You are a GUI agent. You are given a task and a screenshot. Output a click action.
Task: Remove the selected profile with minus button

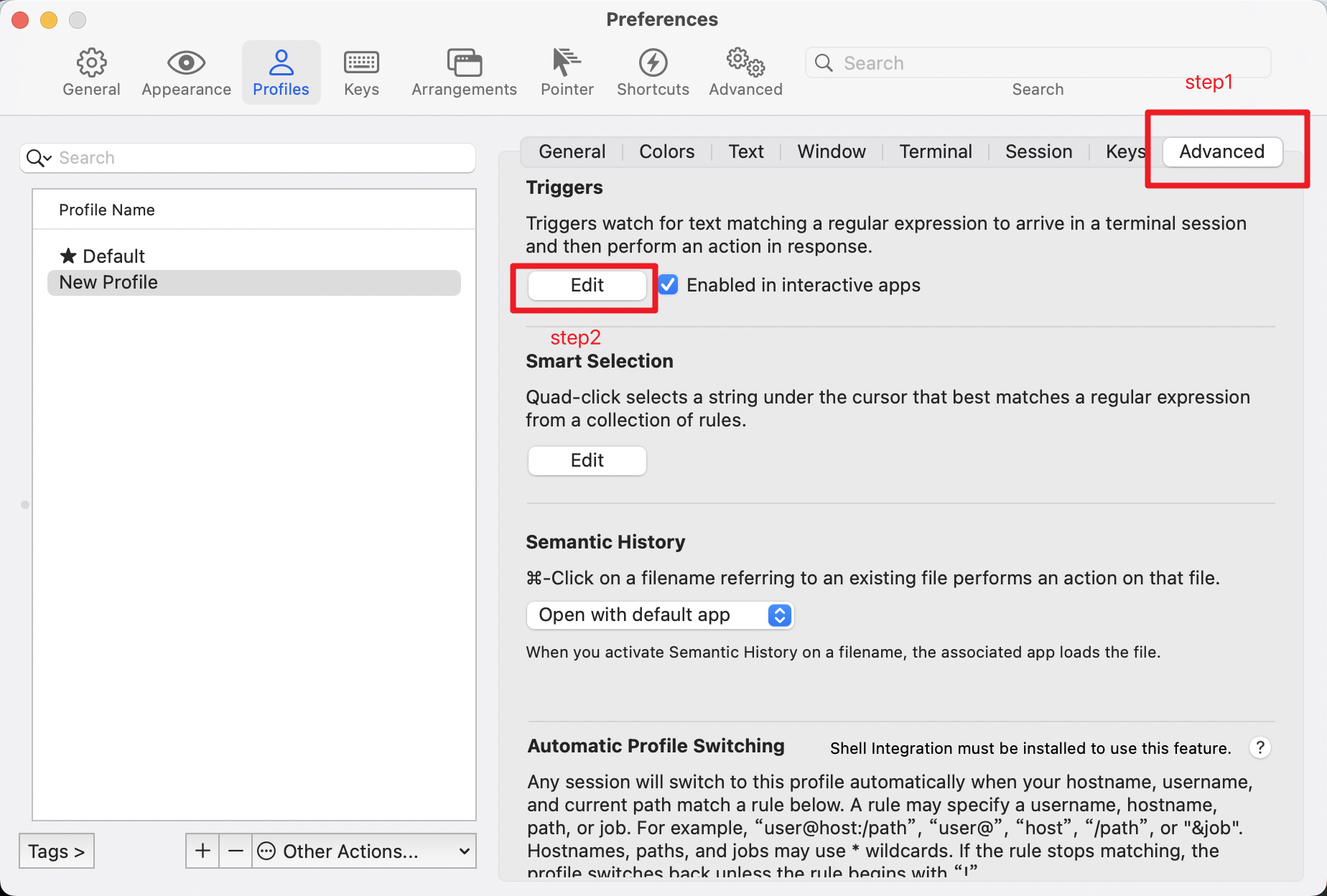pos(236,851)
